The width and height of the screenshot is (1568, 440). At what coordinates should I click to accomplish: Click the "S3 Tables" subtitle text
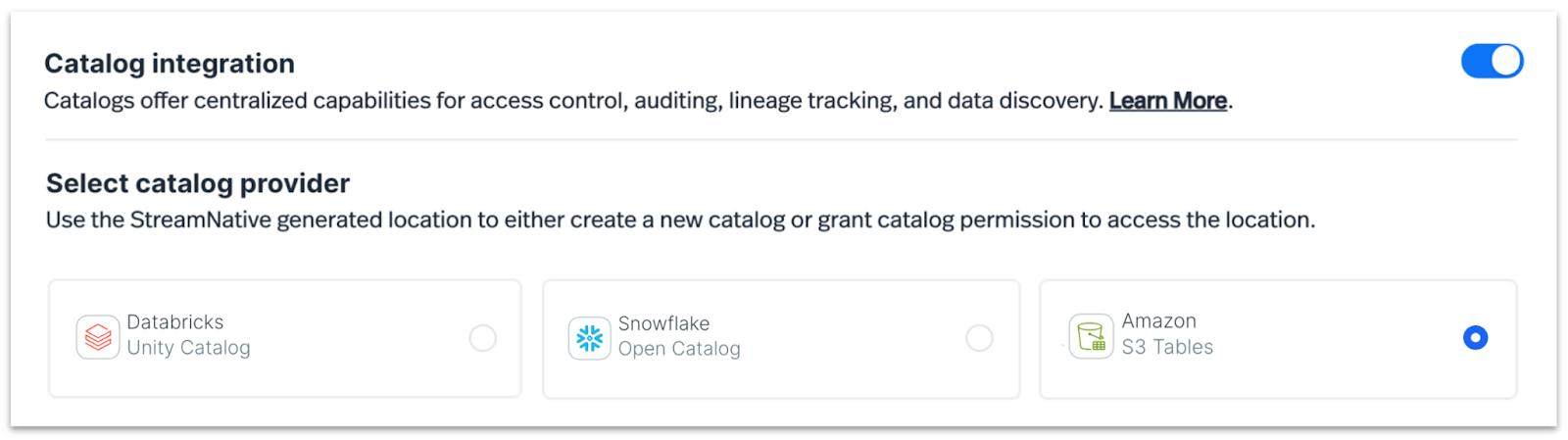click(x=1167, y=347)
